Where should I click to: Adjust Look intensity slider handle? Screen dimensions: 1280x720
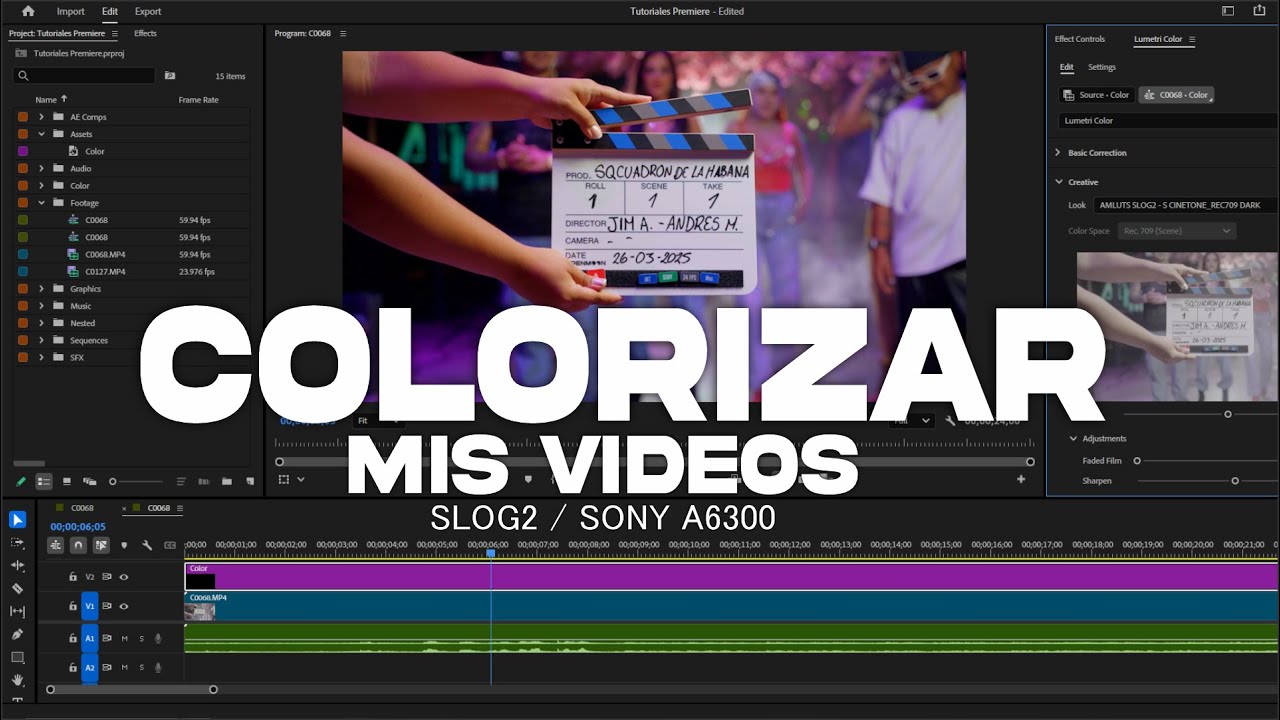click(x=1228, y=414)
